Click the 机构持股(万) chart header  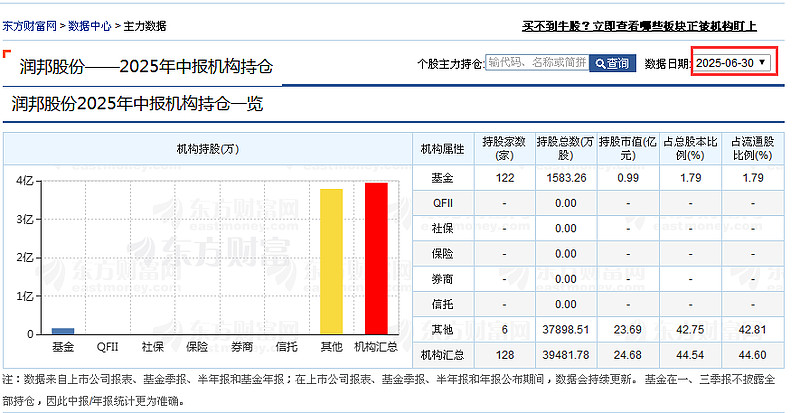pos(208,149)
